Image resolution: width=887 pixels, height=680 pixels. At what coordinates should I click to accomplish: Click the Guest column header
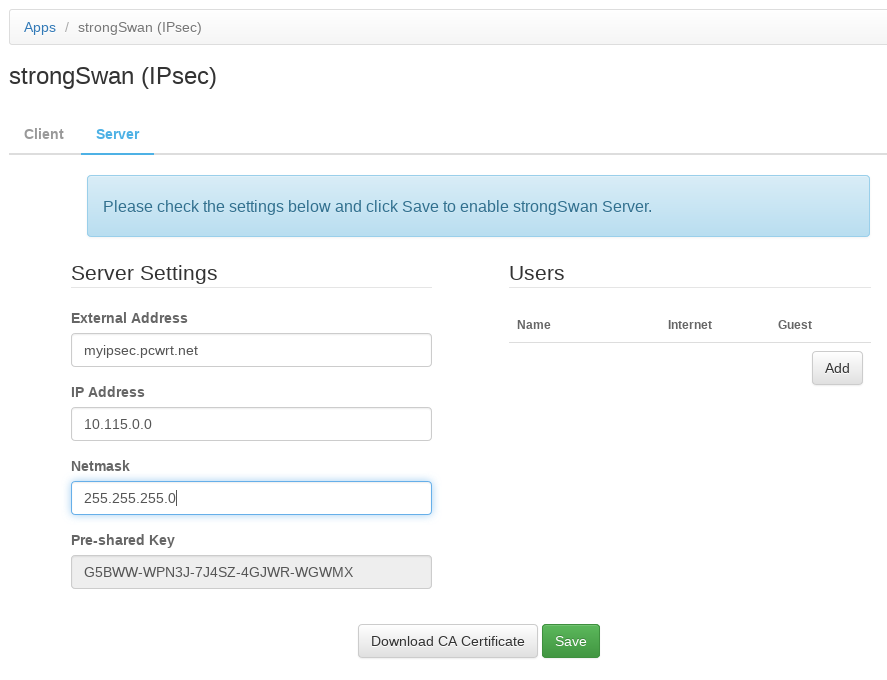click(794, 325)
